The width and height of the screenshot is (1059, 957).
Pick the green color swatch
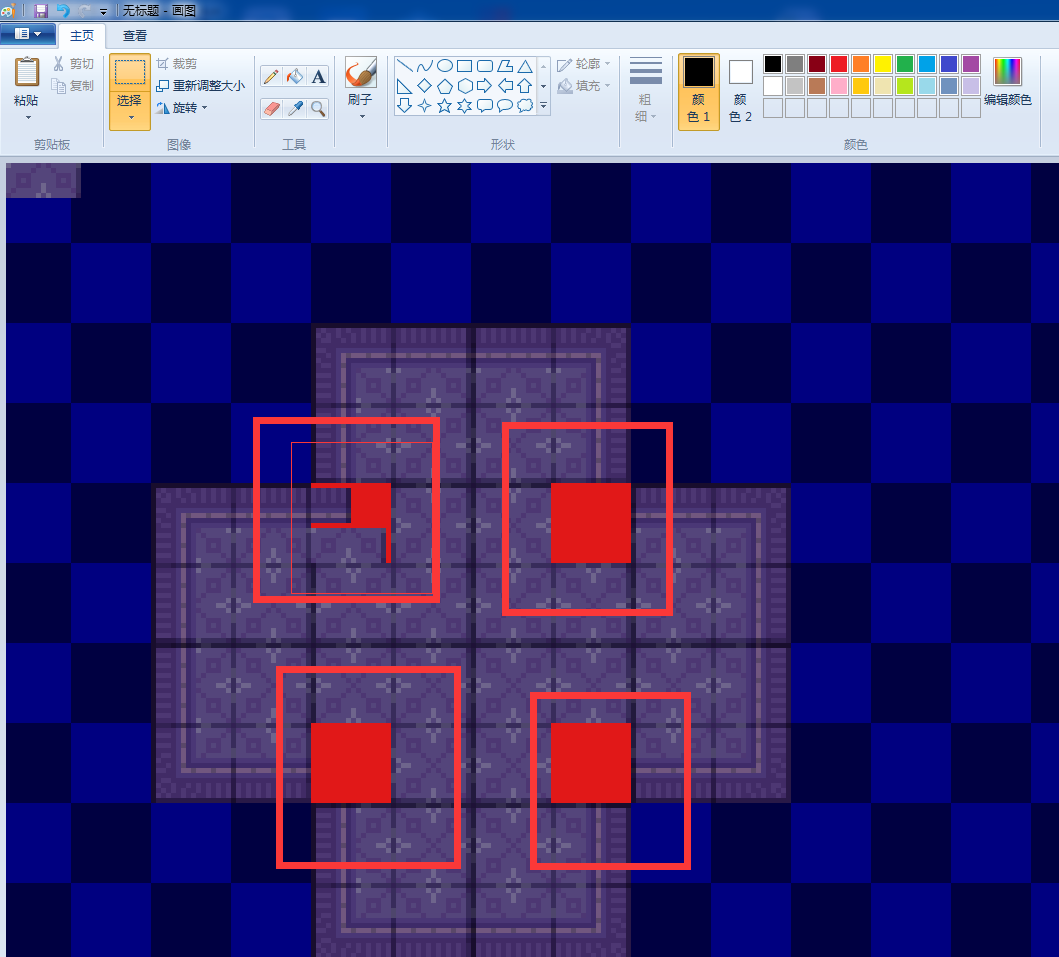(x=905, y=64)
